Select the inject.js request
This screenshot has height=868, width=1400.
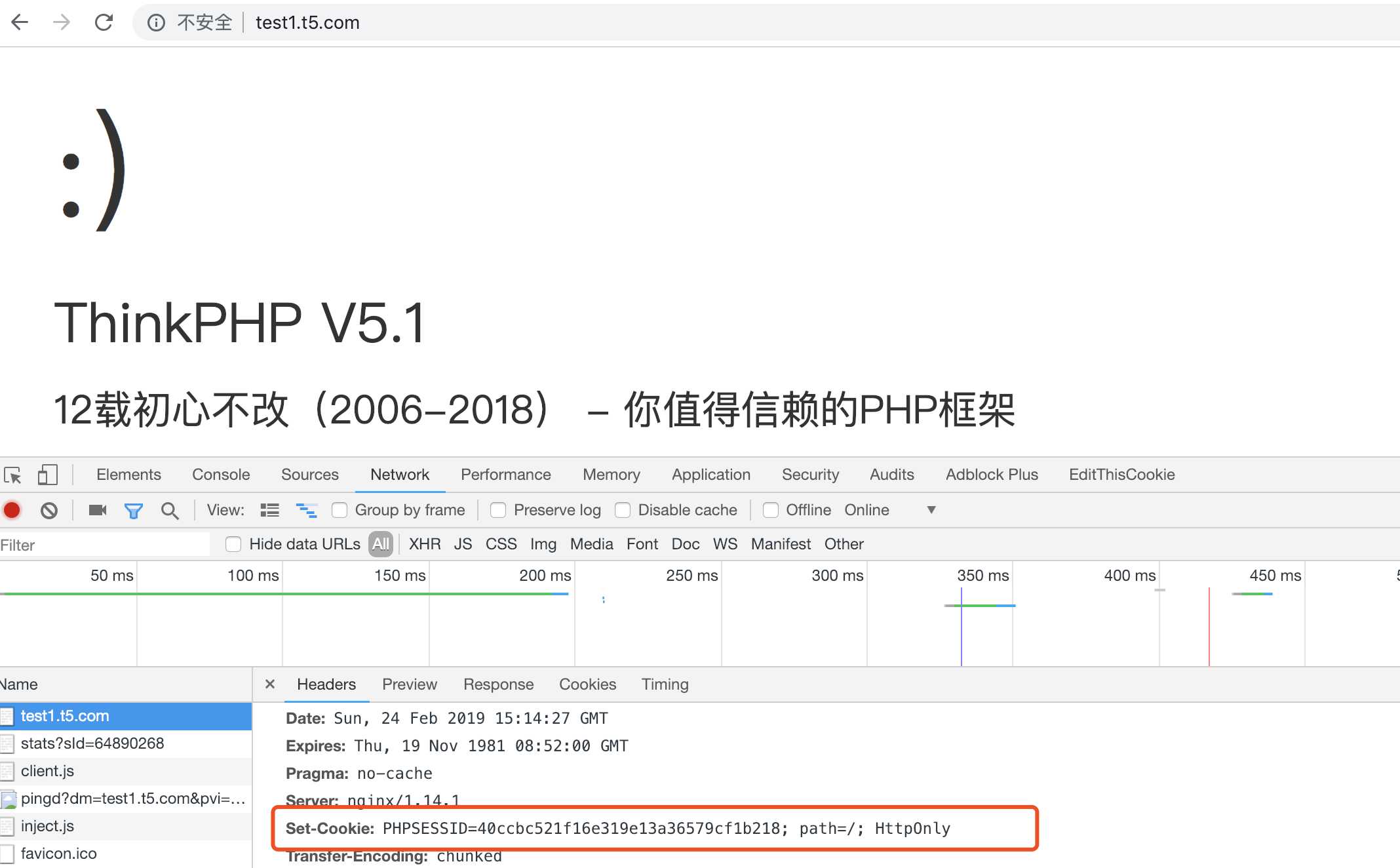[126, 826]
